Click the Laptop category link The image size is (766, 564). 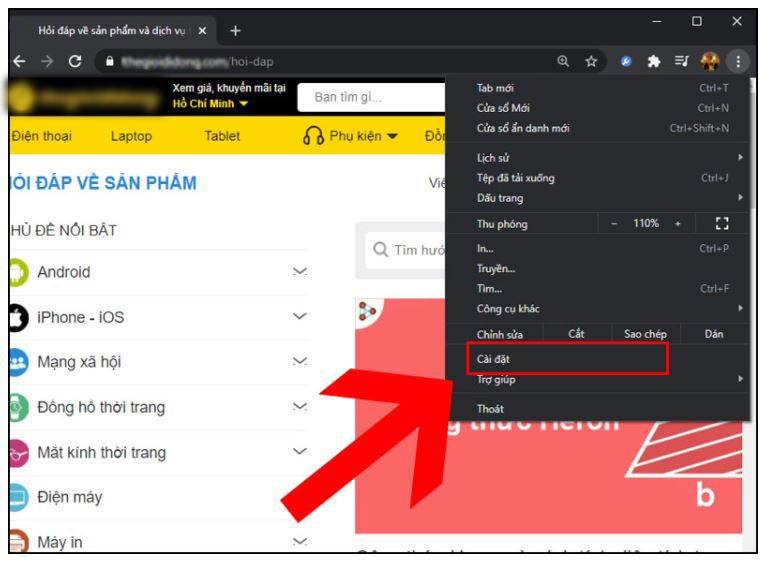[x=131, y=136]
